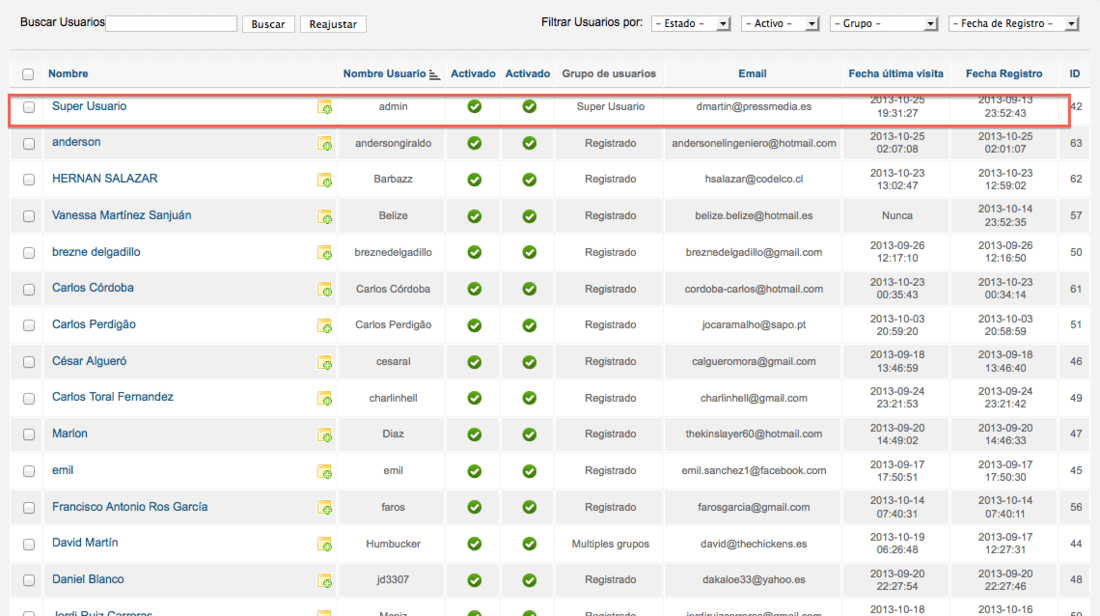Click the Nunca last-visit cell
This screenshot has width=1100, height=616.
point(897,216)
